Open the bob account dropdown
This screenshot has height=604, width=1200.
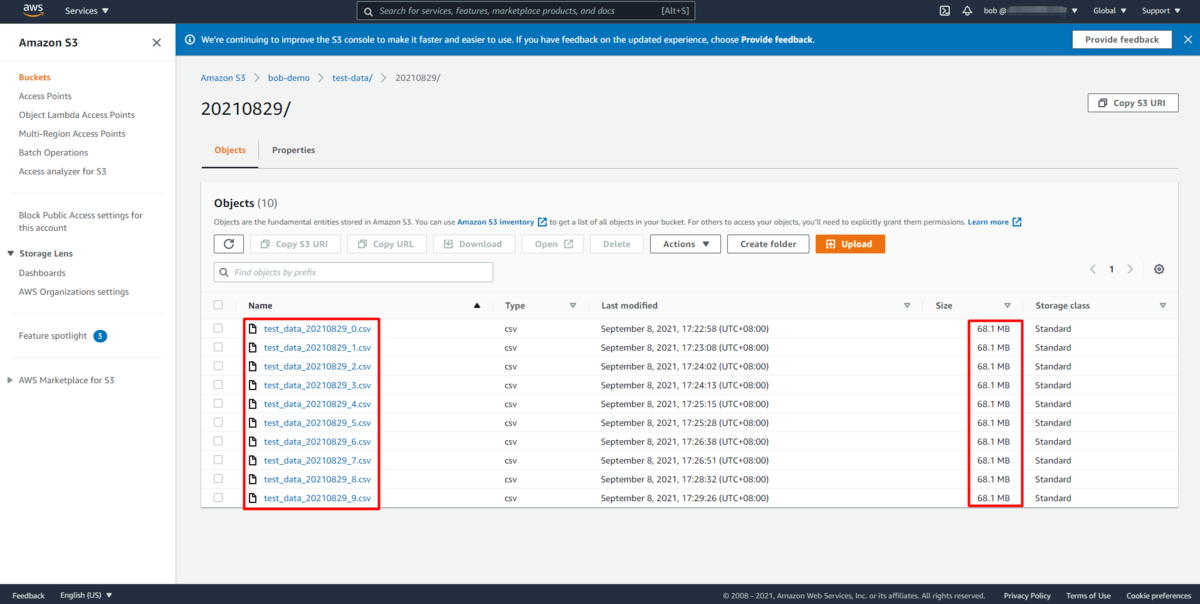[x=1030, y=11]
